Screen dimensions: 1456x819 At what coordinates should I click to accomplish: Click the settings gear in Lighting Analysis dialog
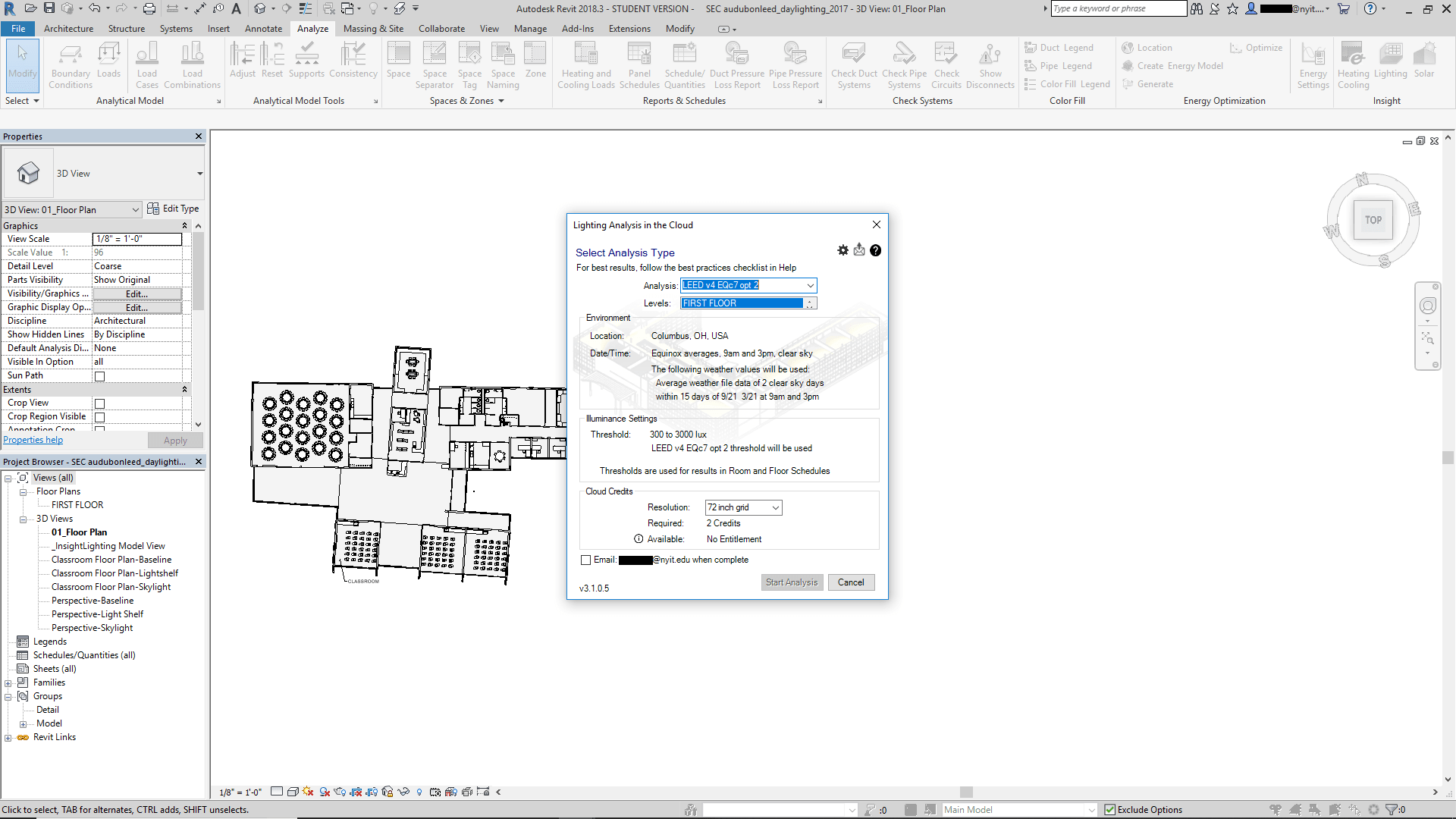coord(843,250)
